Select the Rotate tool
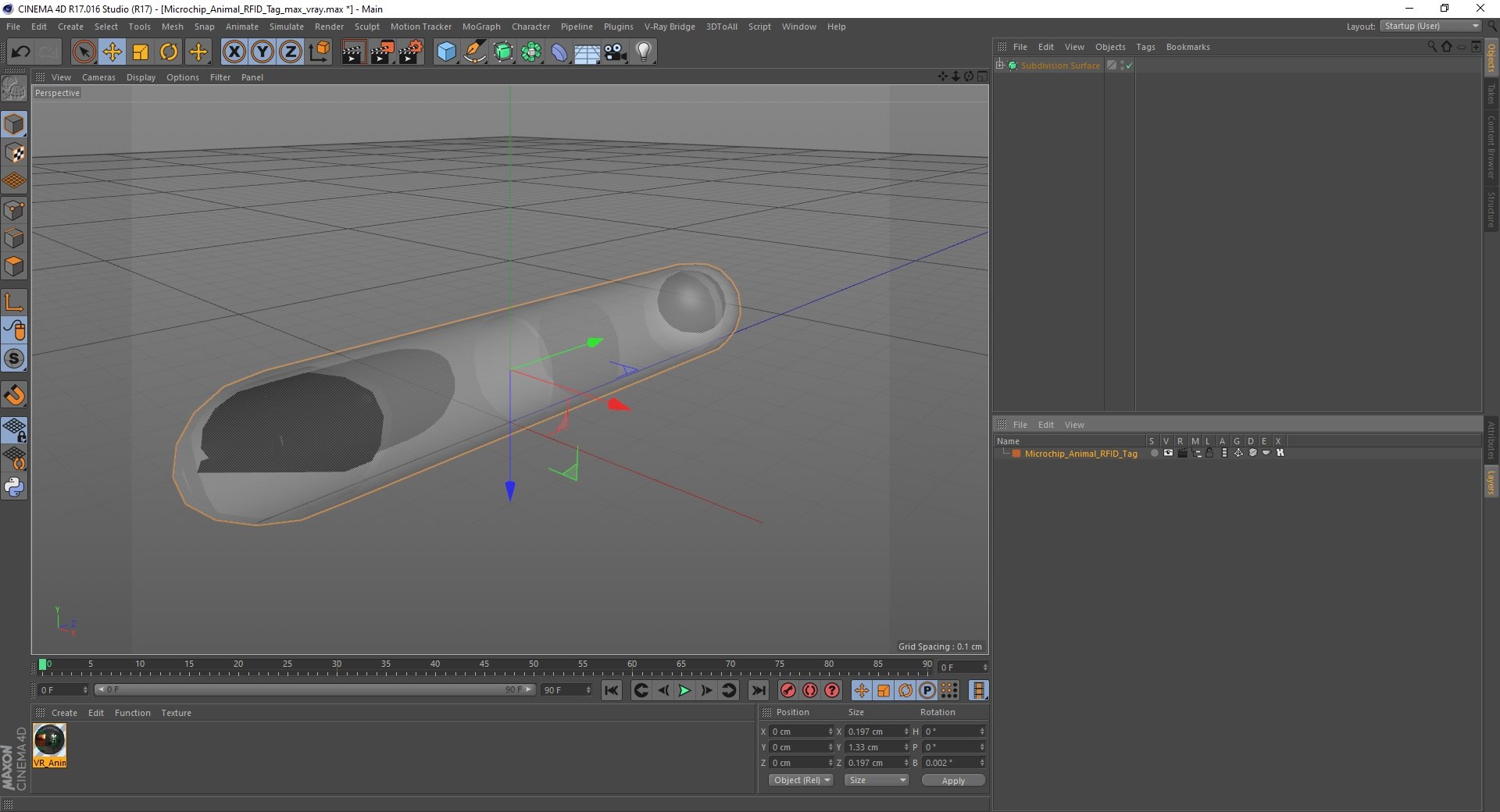 point(169,52)
